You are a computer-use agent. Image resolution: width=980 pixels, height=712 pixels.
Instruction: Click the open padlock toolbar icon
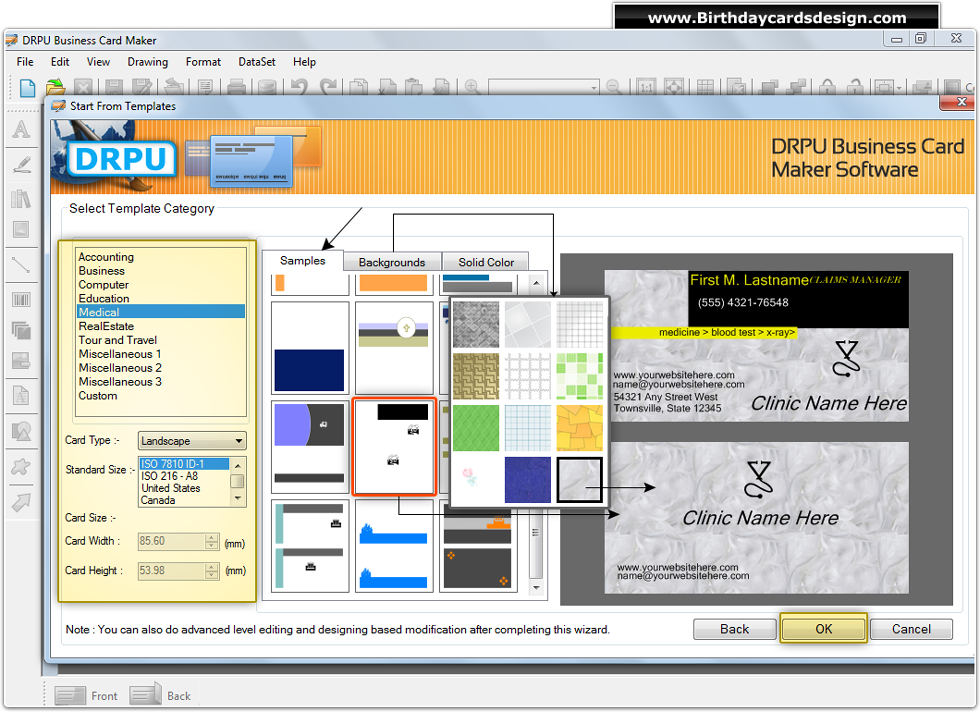point(854,87)
